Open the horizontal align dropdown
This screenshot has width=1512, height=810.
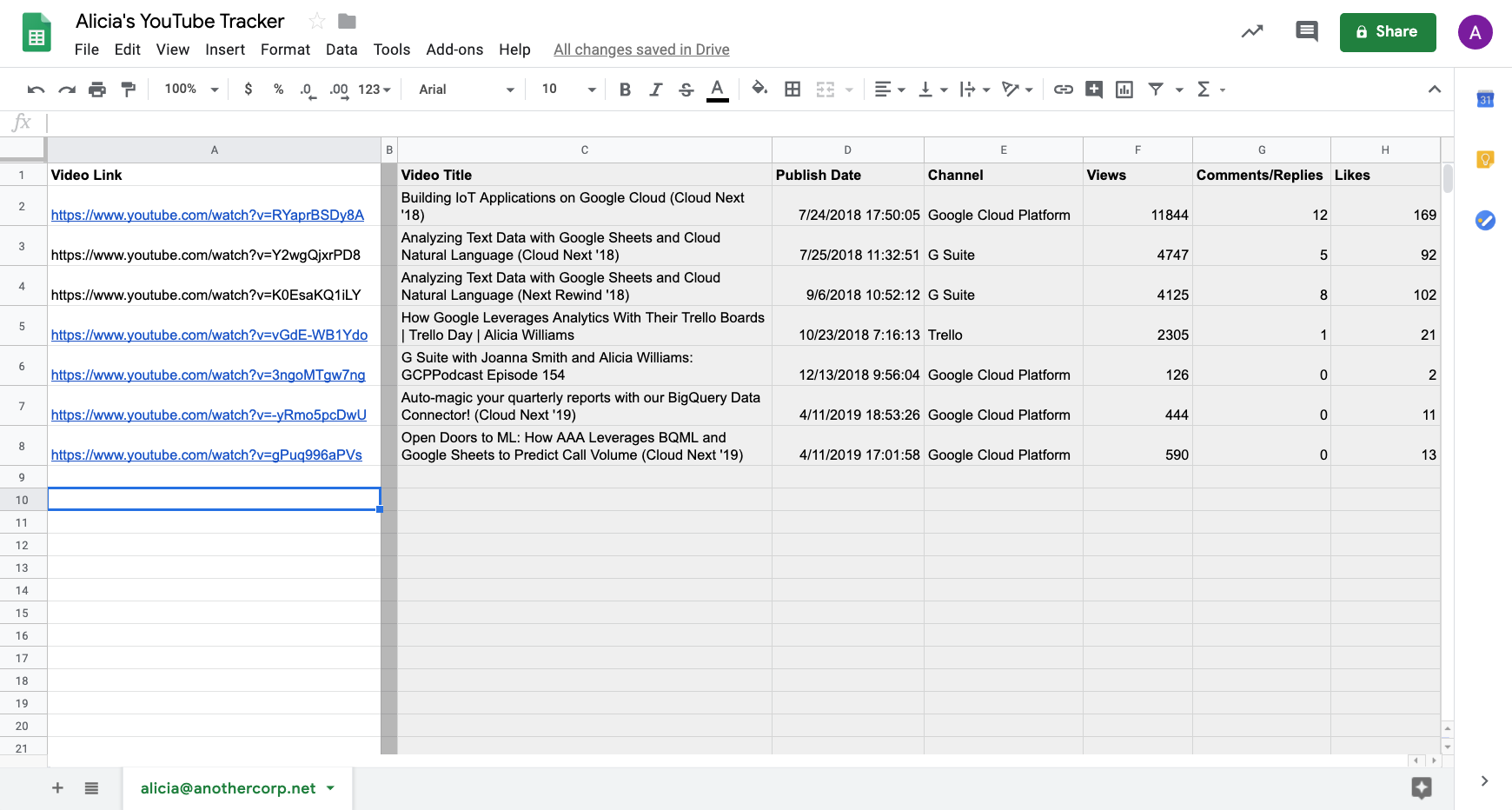coord(889,90)
